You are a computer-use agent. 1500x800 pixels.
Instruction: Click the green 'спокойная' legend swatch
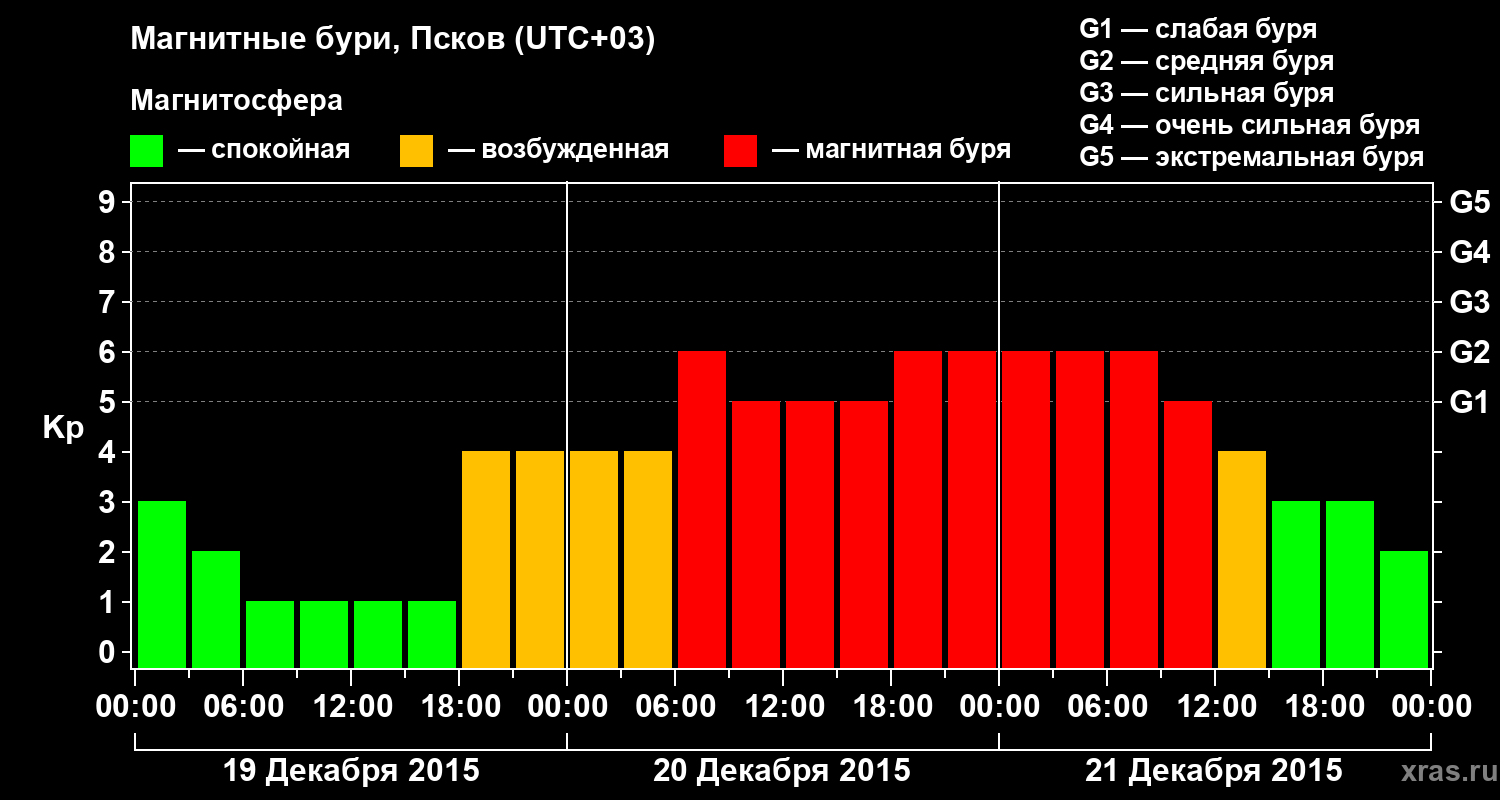pyautogui.click(x=146, y=151)
